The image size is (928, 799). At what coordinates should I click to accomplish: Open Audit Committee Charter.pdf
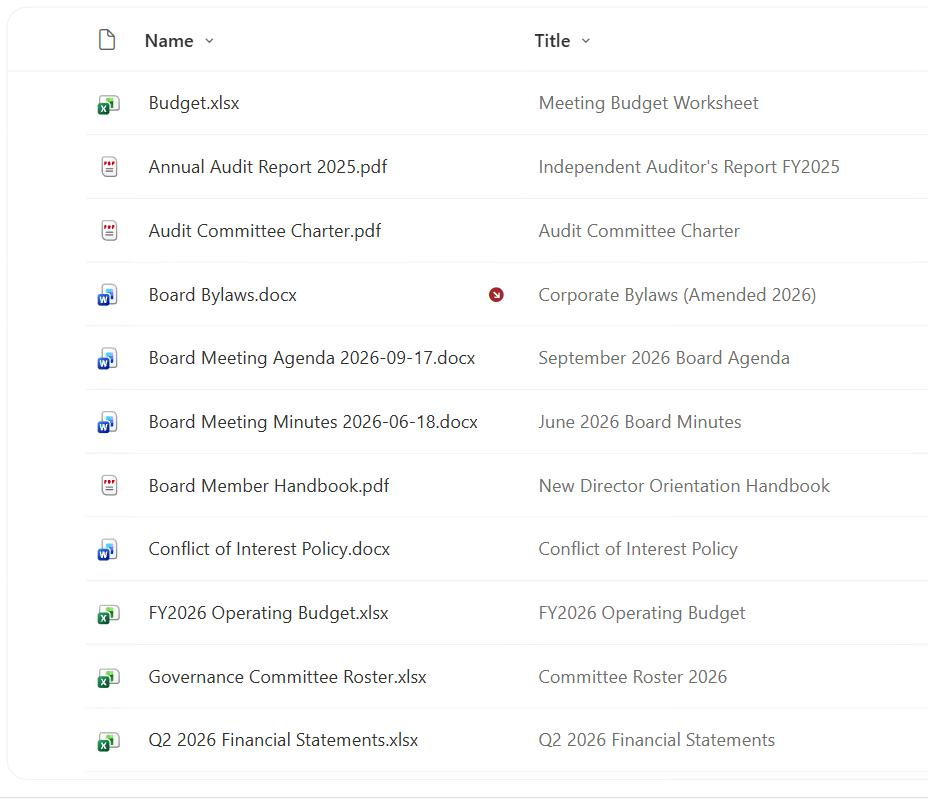(x=265, y=231)
